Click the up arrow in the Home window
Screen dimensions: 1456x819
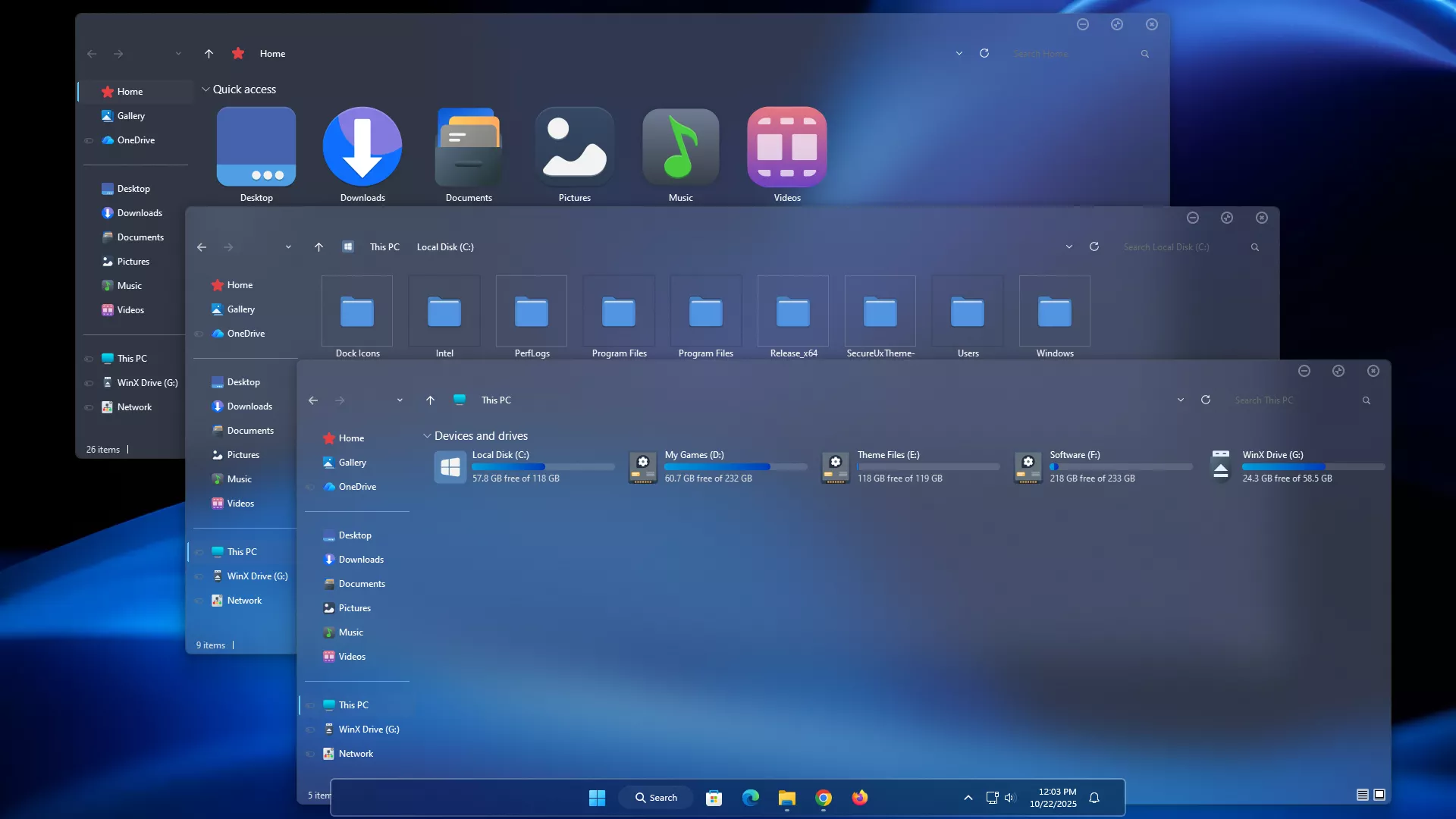pyautogui.click(x=209, y=54)
